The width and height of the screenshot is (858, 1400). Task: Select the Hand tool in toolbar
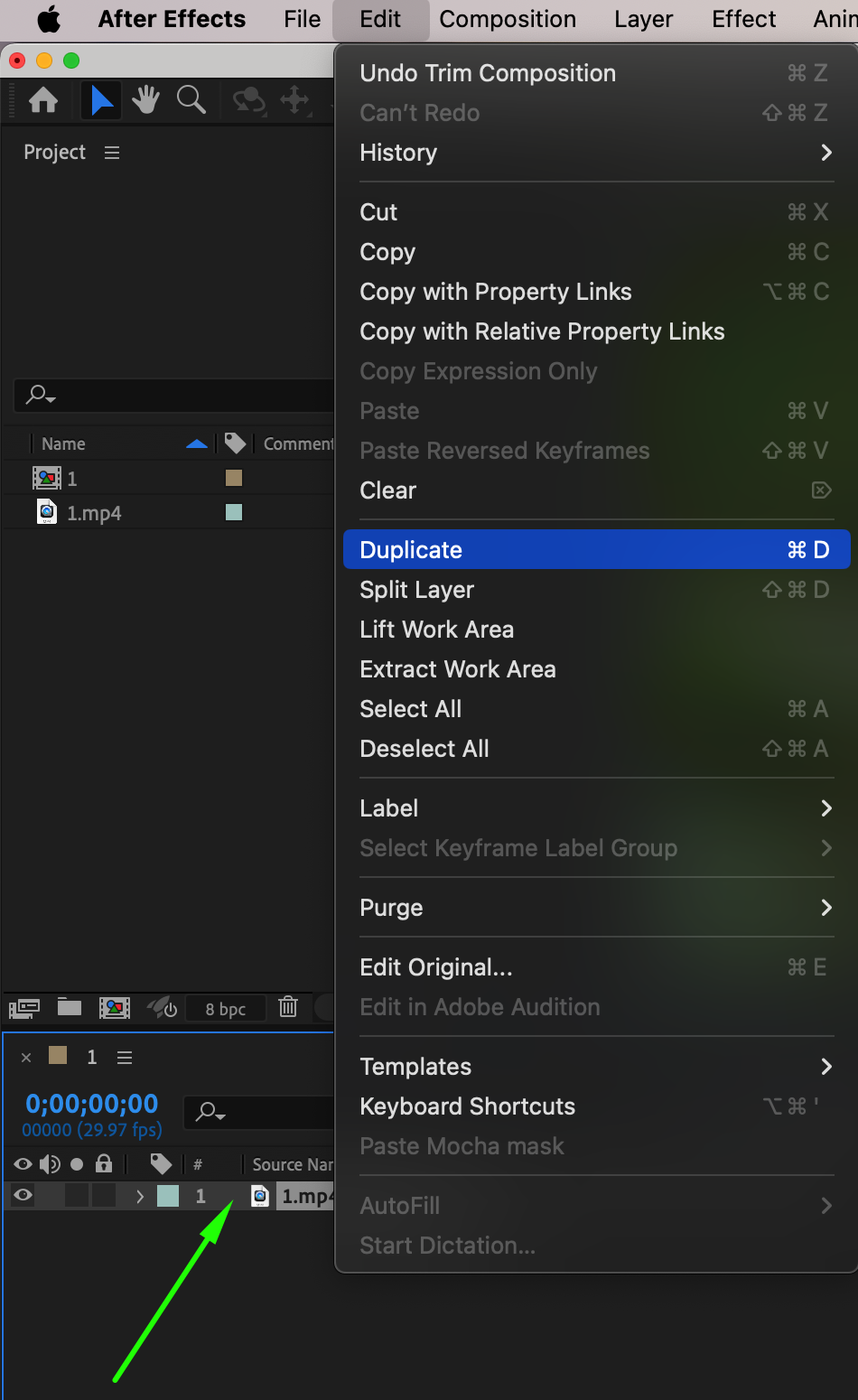coord(145,100)
